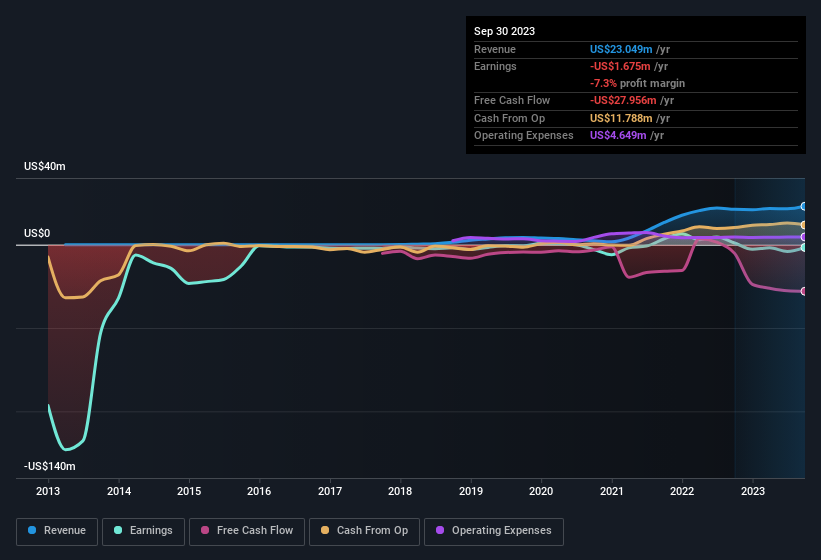Image resolution: width=821 pixels, height=560 pixels.
Task: Click the 2015 x-axis label
Action: pyautogui.click(x=189, y=491)
